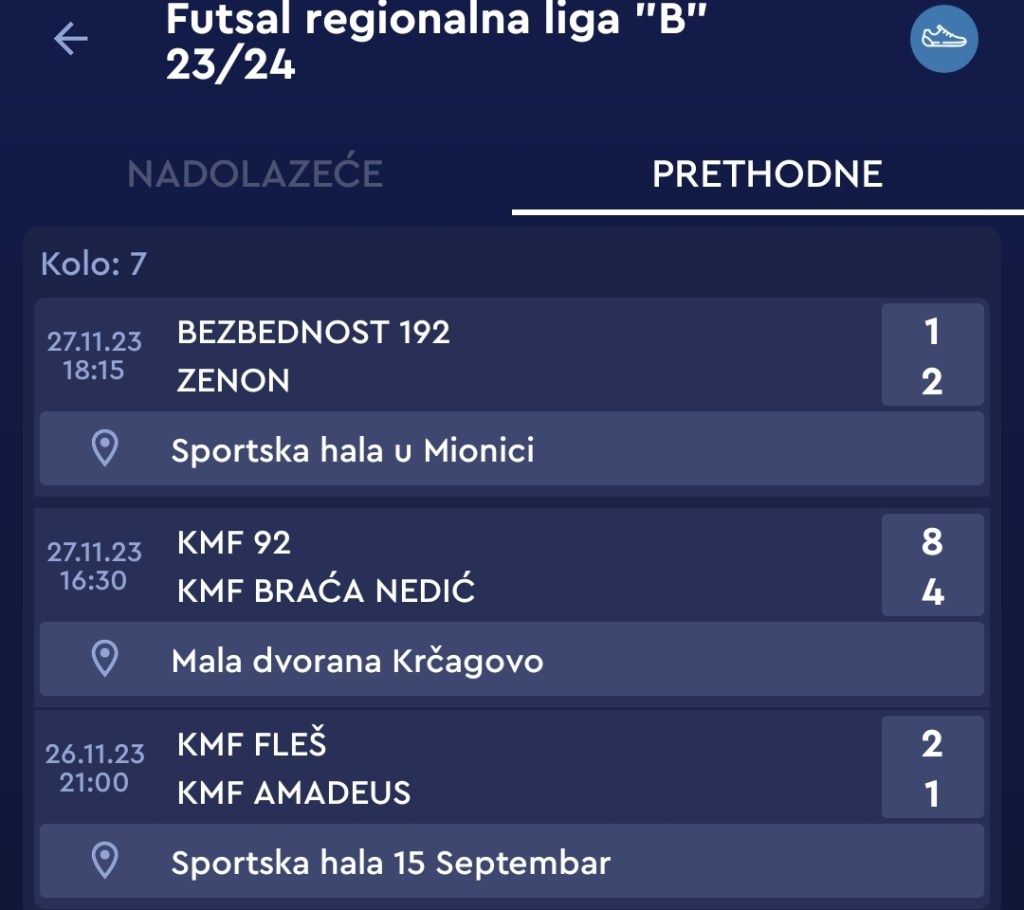The width and height of the screenshot is (1024, 910).
Task: Tap the 27.11.23 18:15 match time
Action: coord(94,356)
